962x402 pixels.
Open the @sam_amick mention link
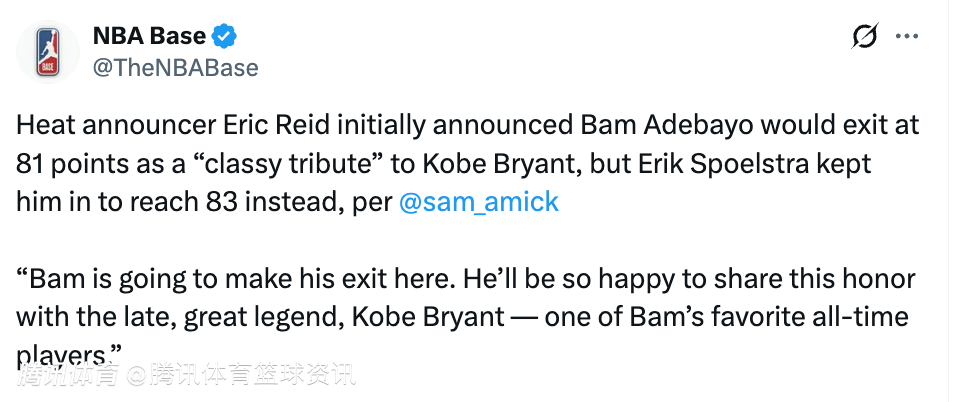coord(478,201)
